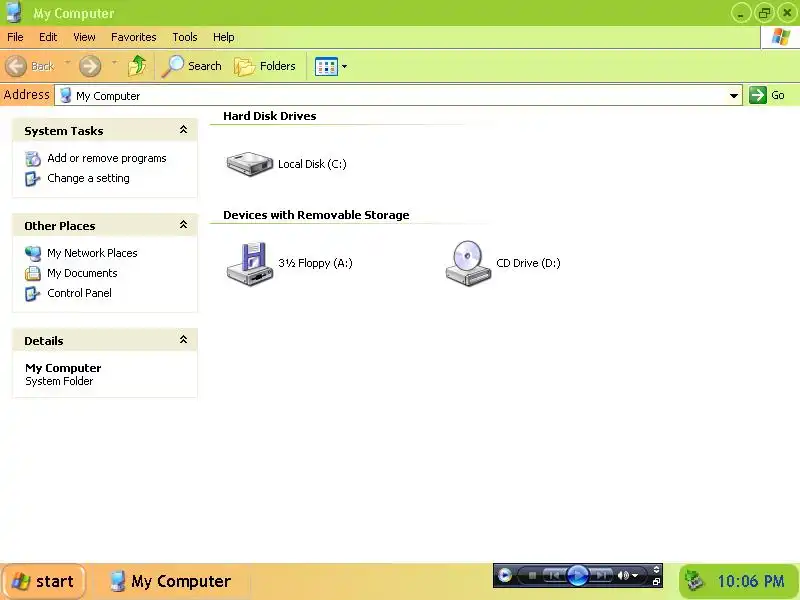The image size is (800, 600).
Task: Click the Safely Remove Hardware tray icon
Action: pyautogui.click(x=694, y=581)
